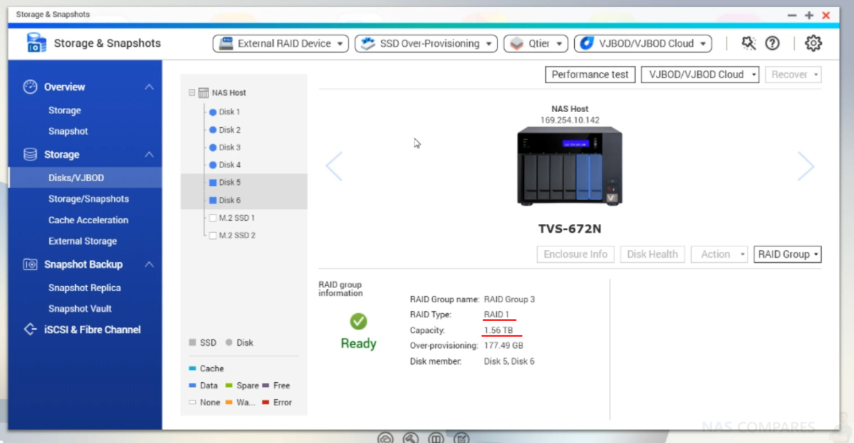The width and height of the screenshot is (854, 443).
Task: Open the Recover dropdown
Action: pyautogui.click(x=793, y=75)
